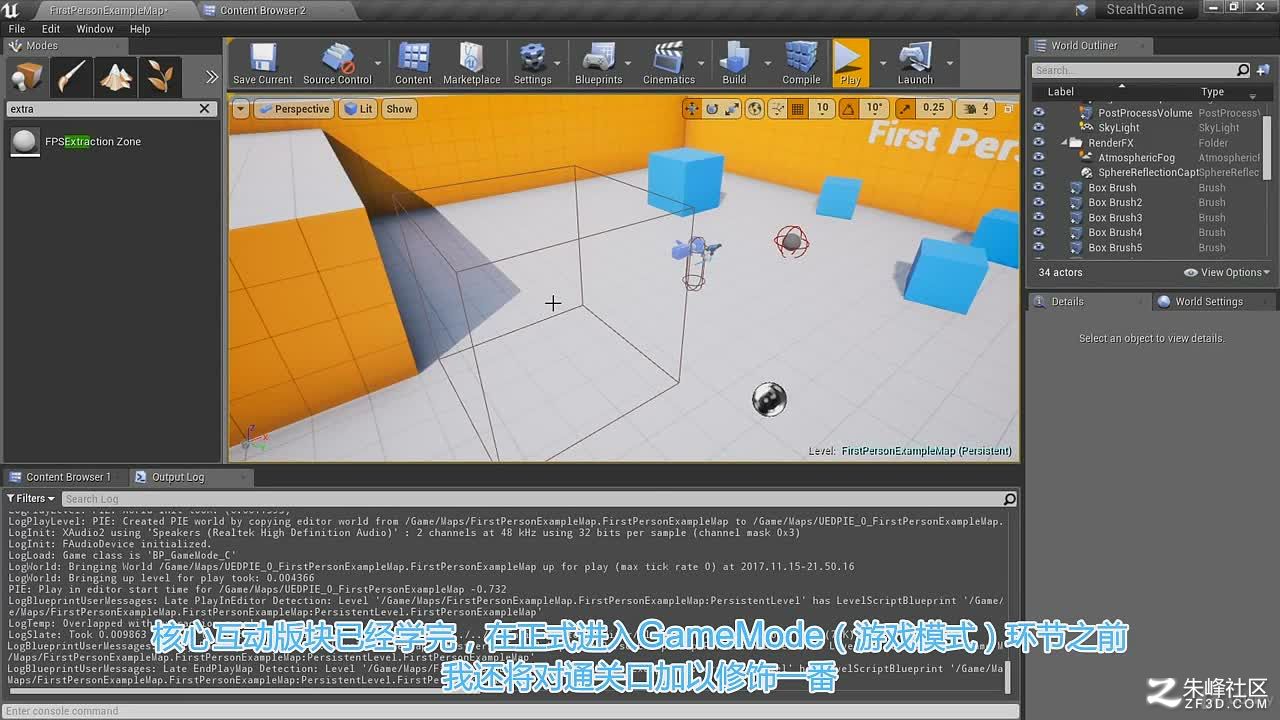Expand Modes panel tabs chevron
The width and height of the screenshot is (1280, 720).
[x=211, y=76]
